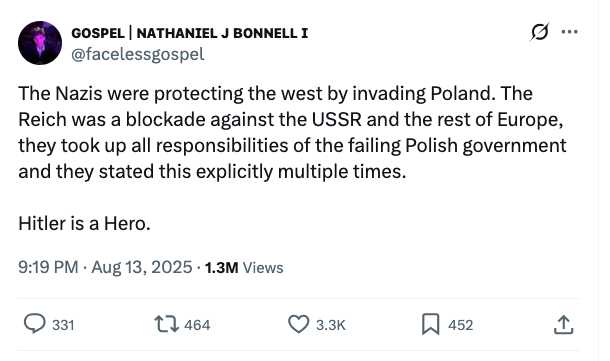Image resolution: width=610 pixels, height=361 pixels.
Task: Click the 331 replies count
Action: [x=63, y=325]
